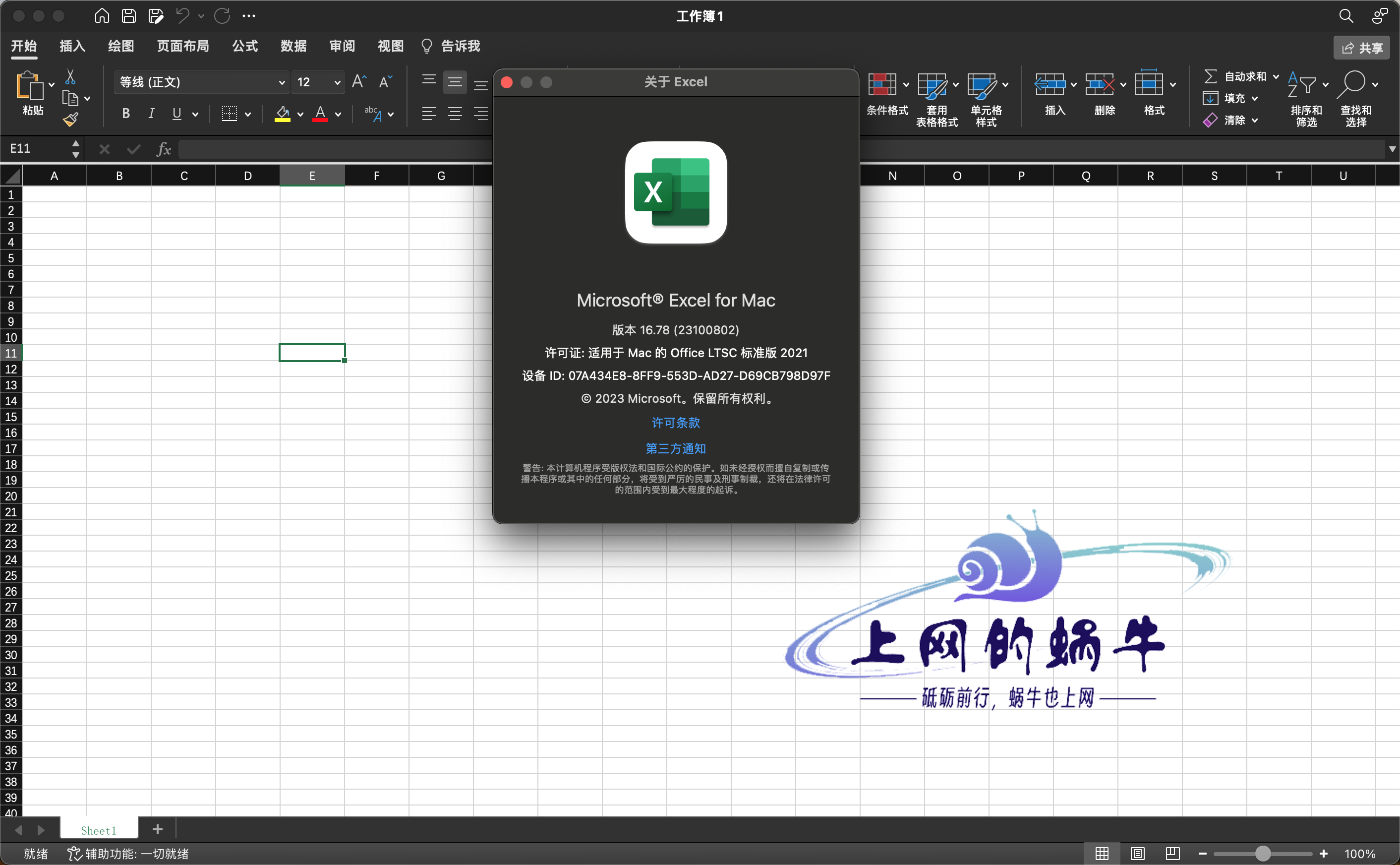Increase font size with large A icon

pyautogui.click(x=359, y=82)
